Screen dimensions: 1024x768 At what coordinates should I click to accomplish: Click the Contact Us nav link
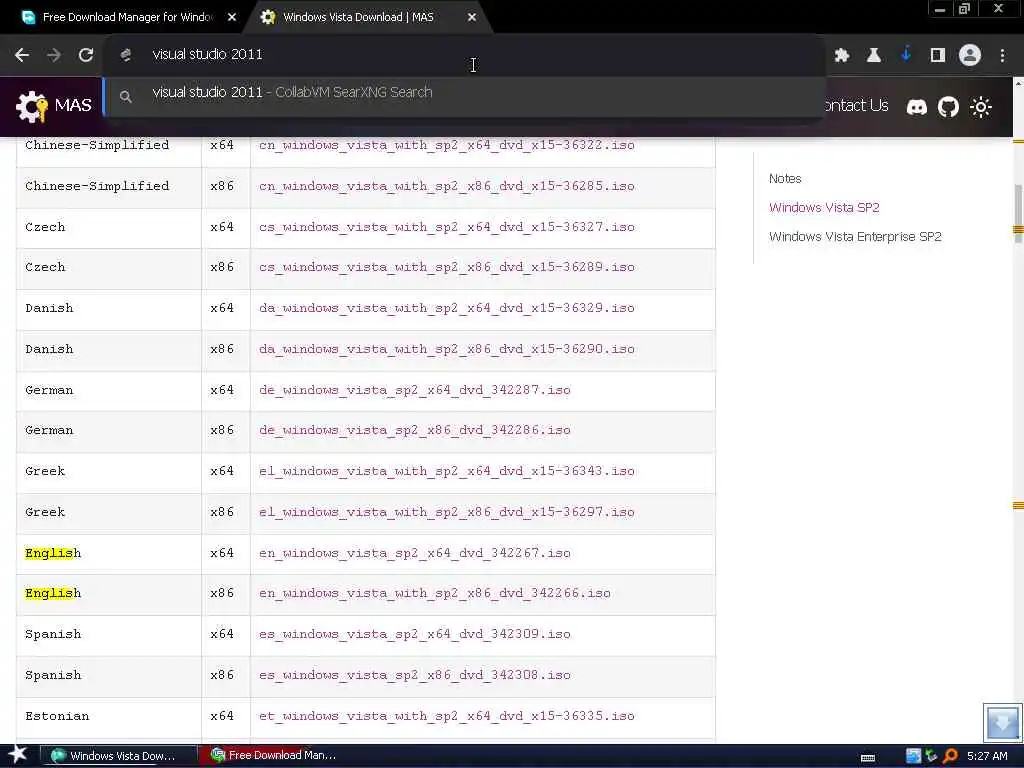tap(856, 106)
